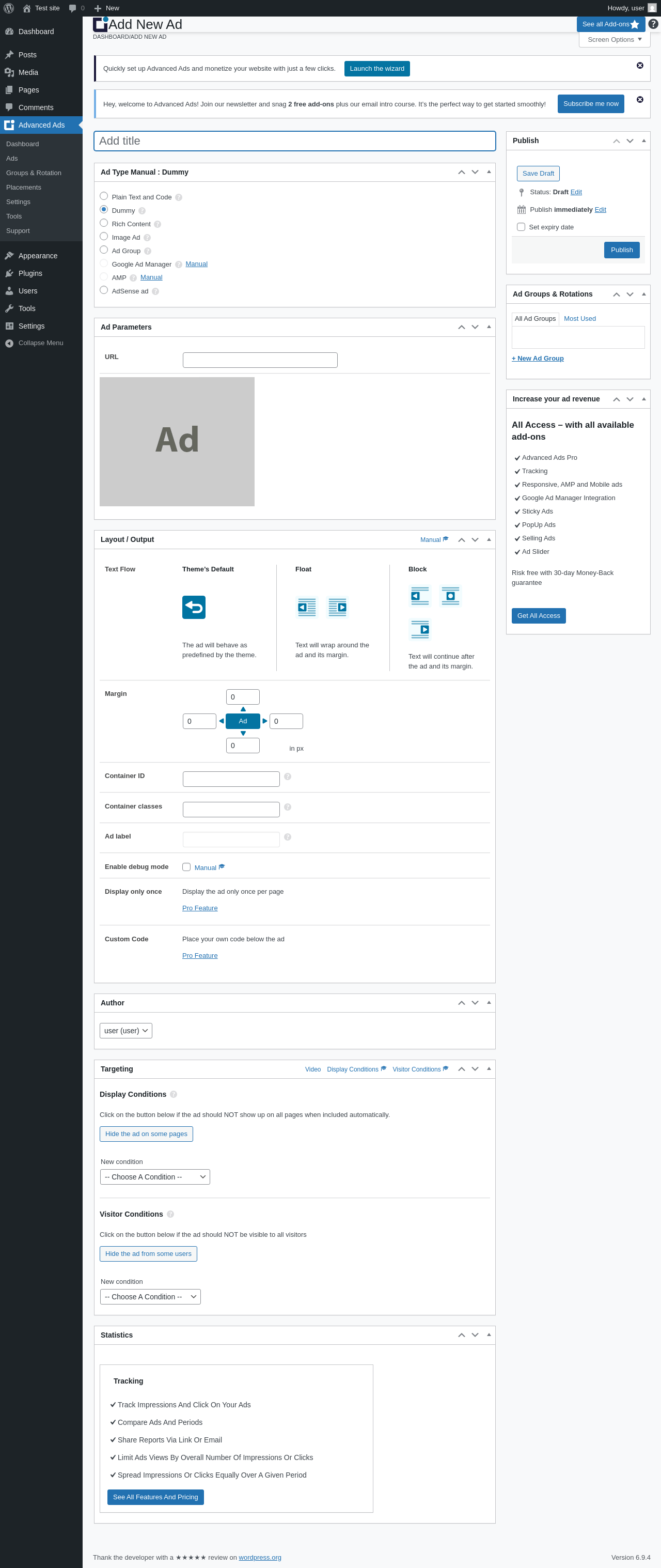Click into the Add title field

[x=294, y=141]
